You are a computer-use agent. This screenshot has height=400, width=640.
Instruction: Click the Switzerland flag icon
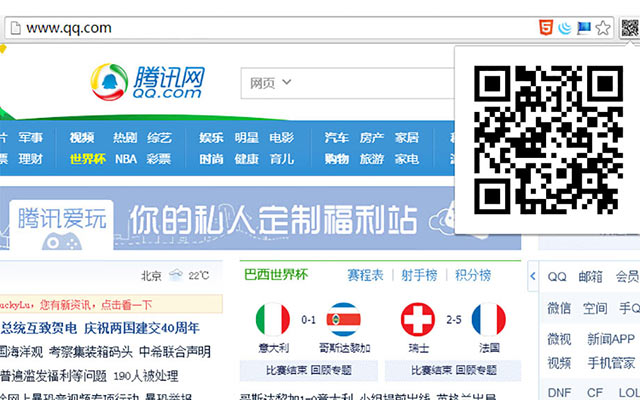[x=418, y=320]
